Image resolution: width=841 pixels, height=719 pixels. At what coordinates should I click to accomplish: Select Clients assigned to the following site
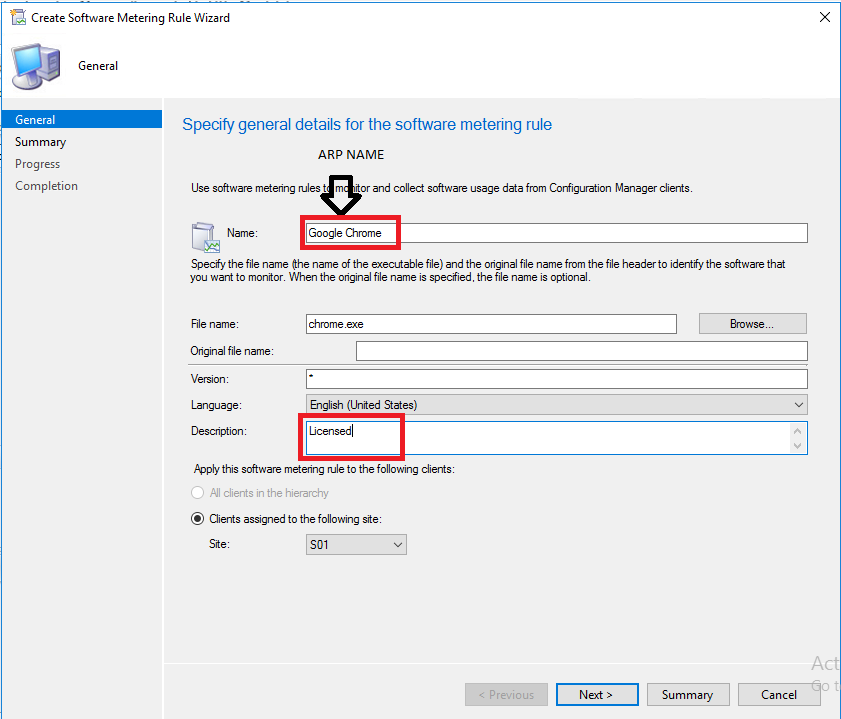197,518
